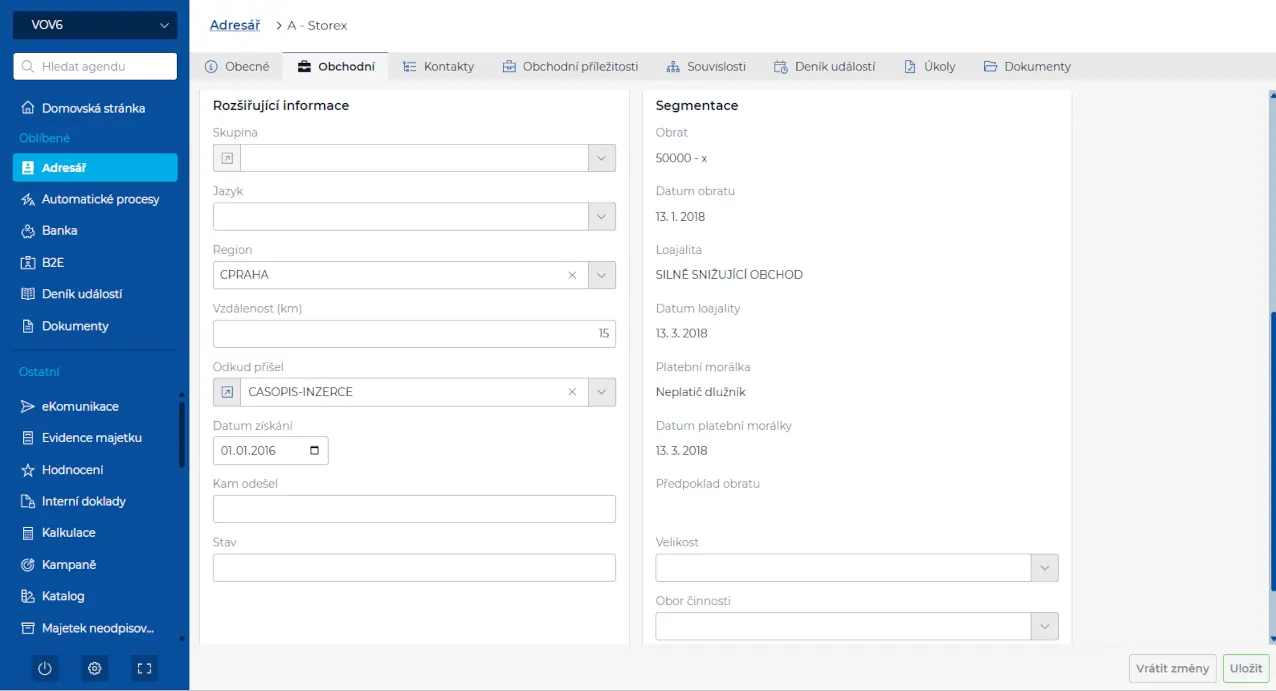
Task: Open settings gear icon in sidebar footer
Action: pyautogui.click(x=95, y=668)
